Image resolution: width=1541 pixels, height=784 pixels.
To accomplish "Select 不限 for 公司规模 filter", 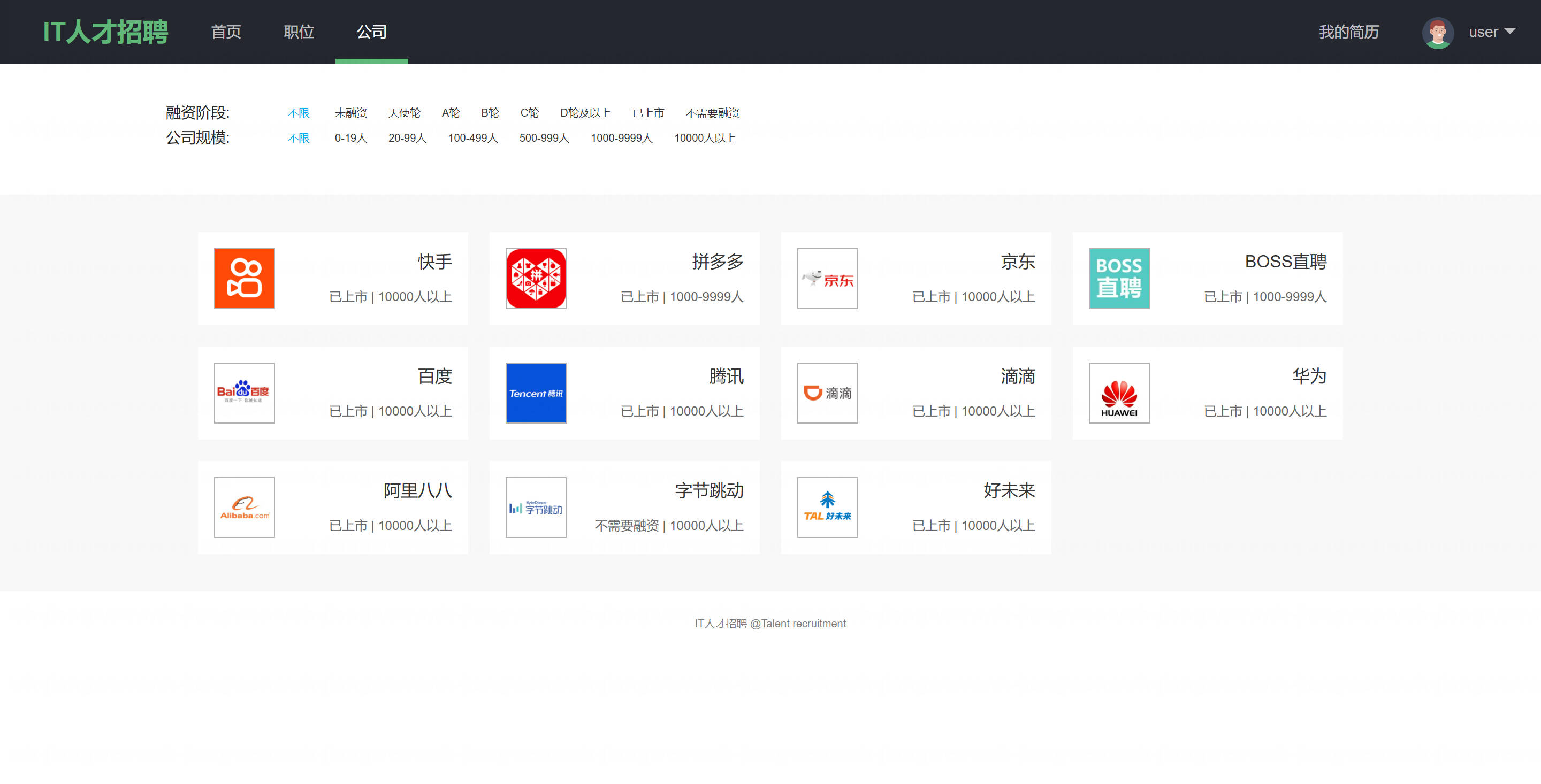I will pyautogui.click(x=299, y=138).
